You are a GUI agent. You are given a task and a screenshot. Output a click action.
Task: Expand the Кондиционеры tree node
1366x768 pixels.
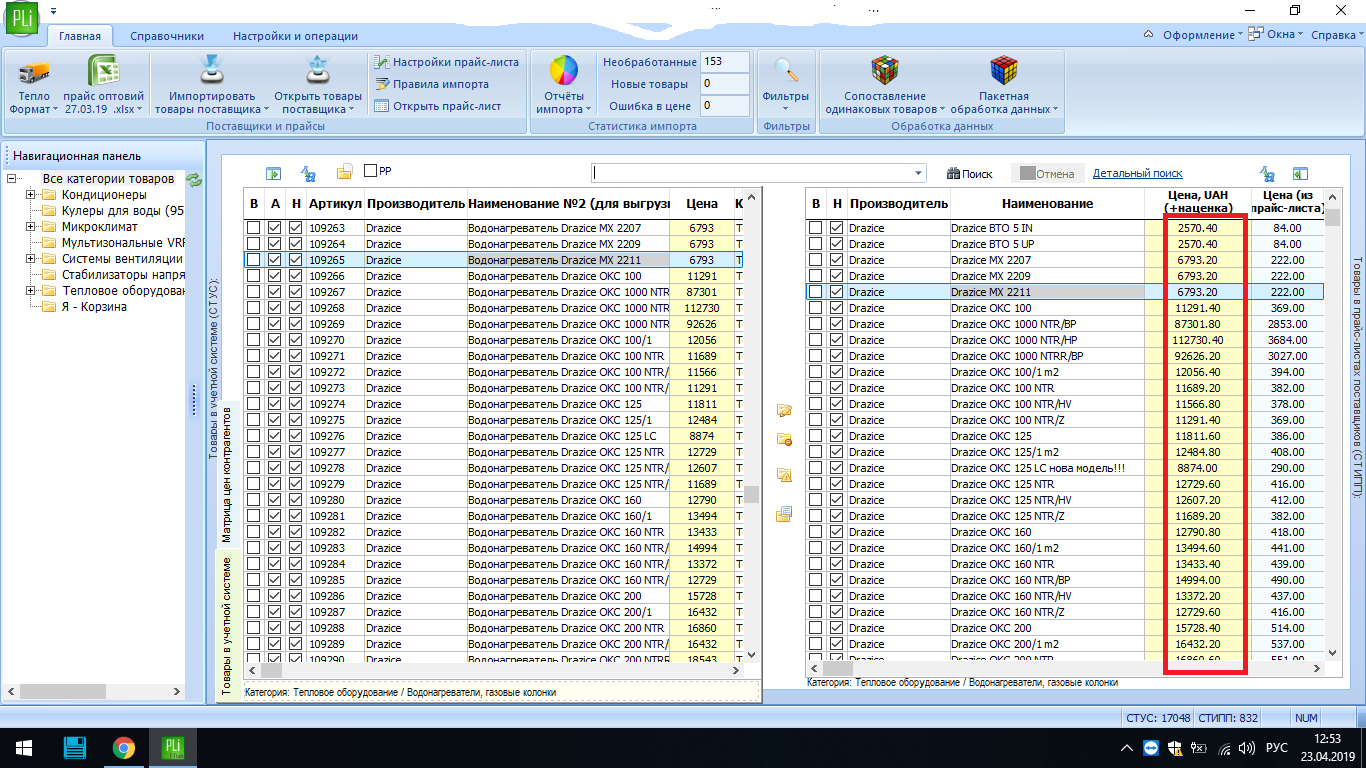pyautogui.click(x=31, y=195)
